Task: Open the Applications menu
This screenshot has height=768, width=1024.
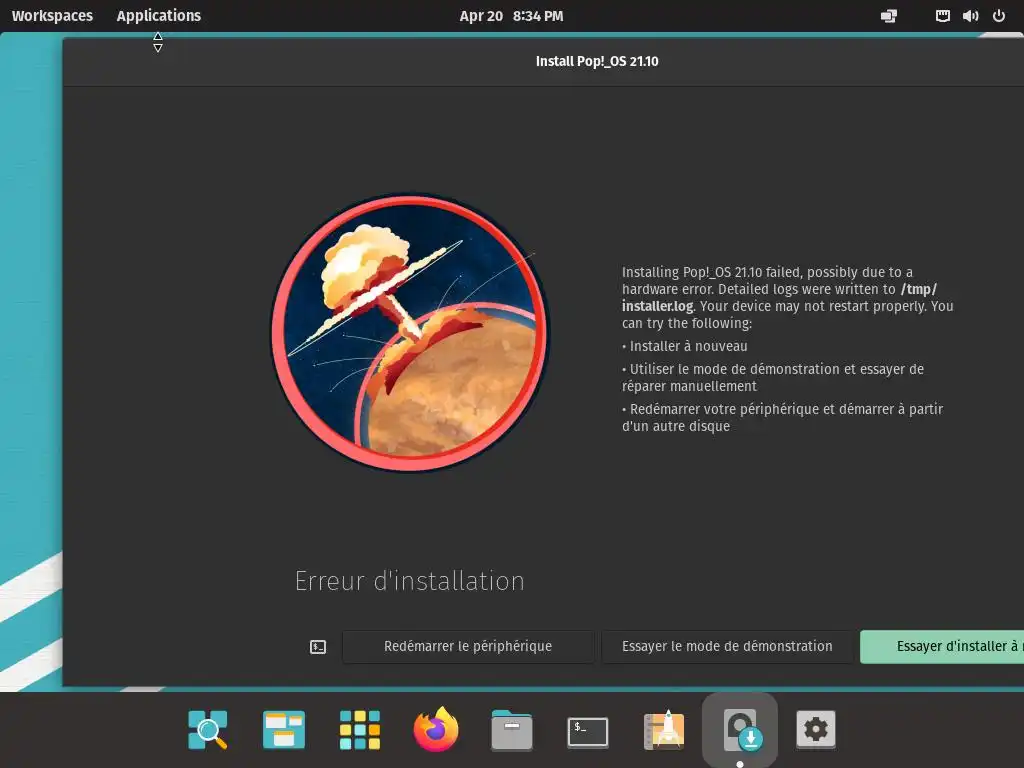Action: (x=159, y=16)
